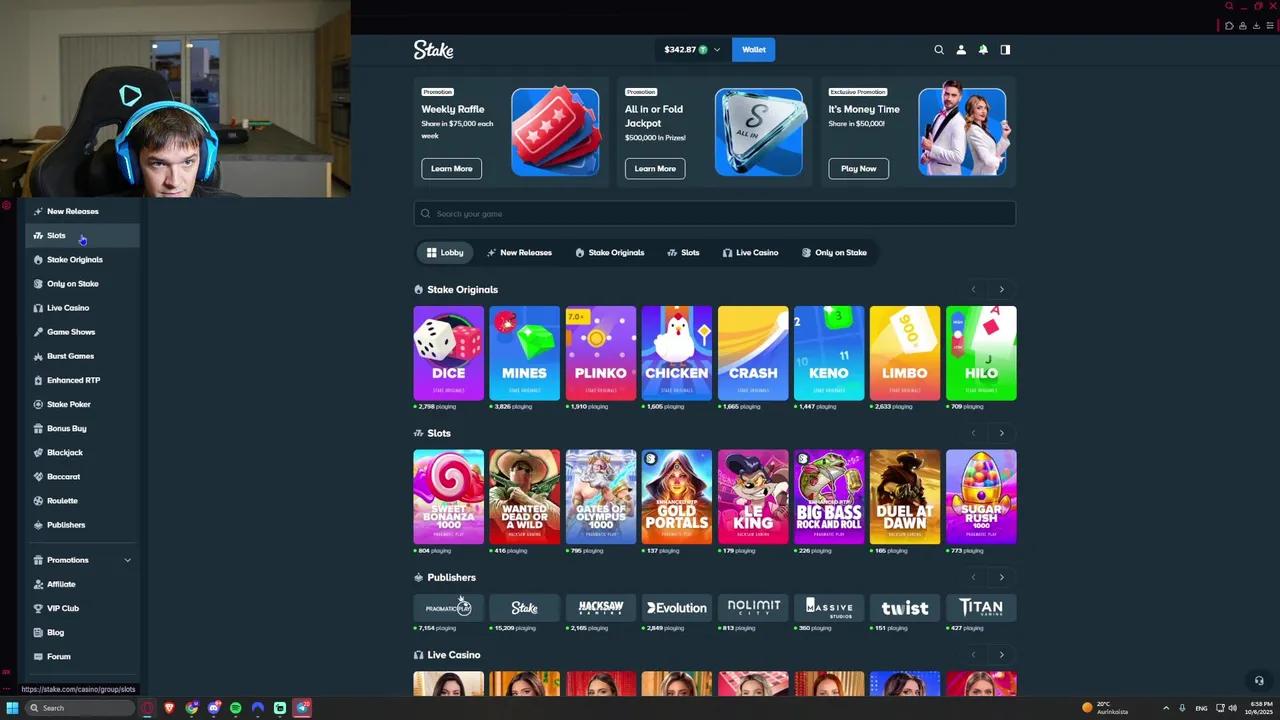Open Blackjack in the sidebar
This screenshot has width=1280, height=720.
(83, 452)
